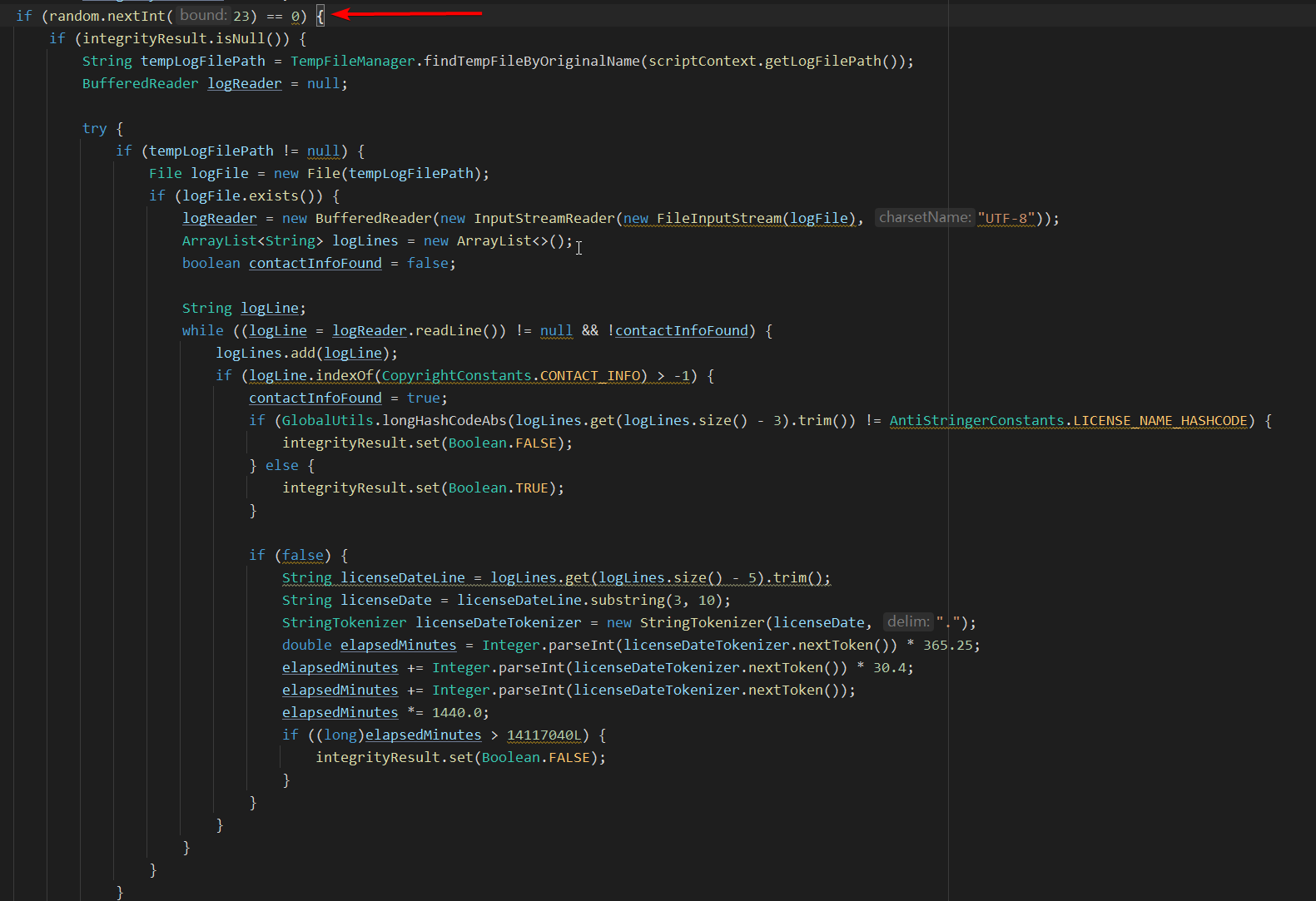The image size is (1316, 901).
Task: Click the lowercase boolean keyword
Action: [211, 263]
